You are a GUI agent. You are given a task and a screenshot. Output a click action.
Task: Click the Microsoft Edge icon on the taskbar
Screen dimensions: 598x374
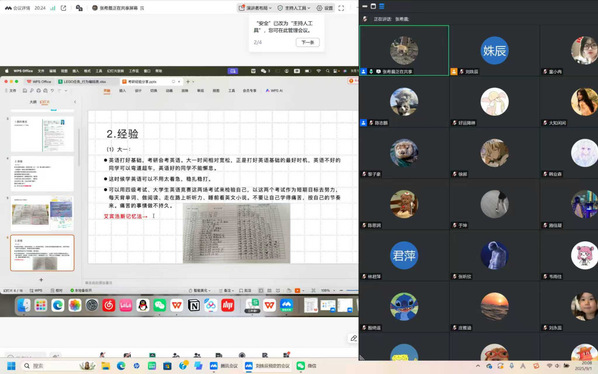[121, 366]
